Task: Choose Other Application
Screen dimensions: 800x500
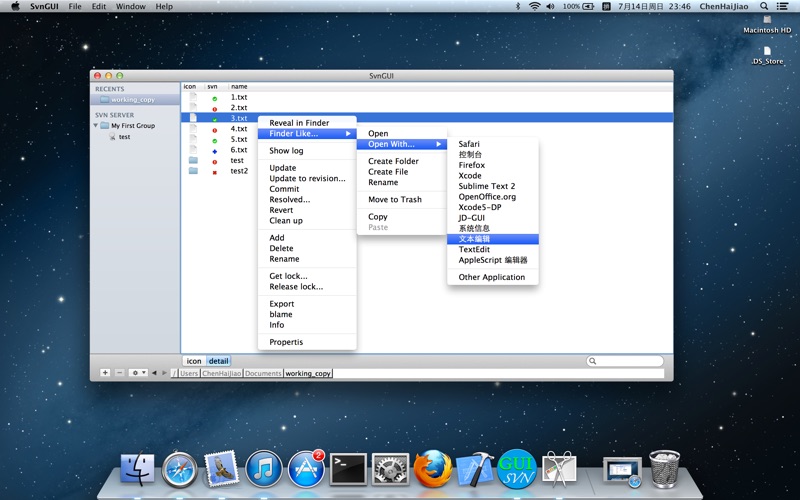Action: pyautogui.click(x=493, y=277)
